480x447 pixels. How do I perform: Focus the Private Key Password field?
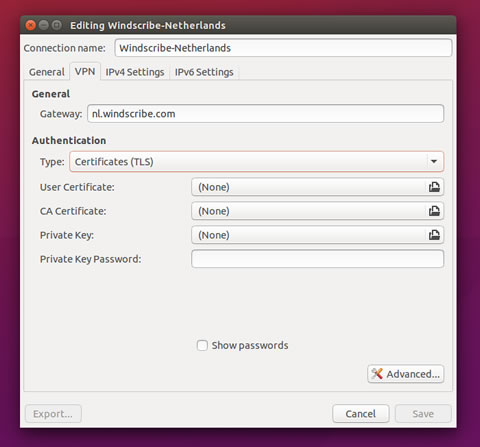point(317,259)
